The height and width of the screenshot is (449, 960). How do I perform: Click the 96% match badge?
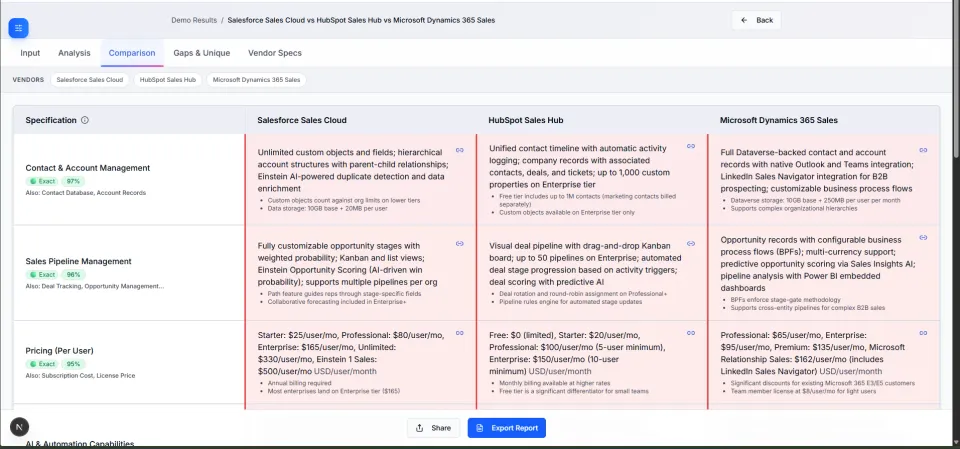(x=73, y=274)
